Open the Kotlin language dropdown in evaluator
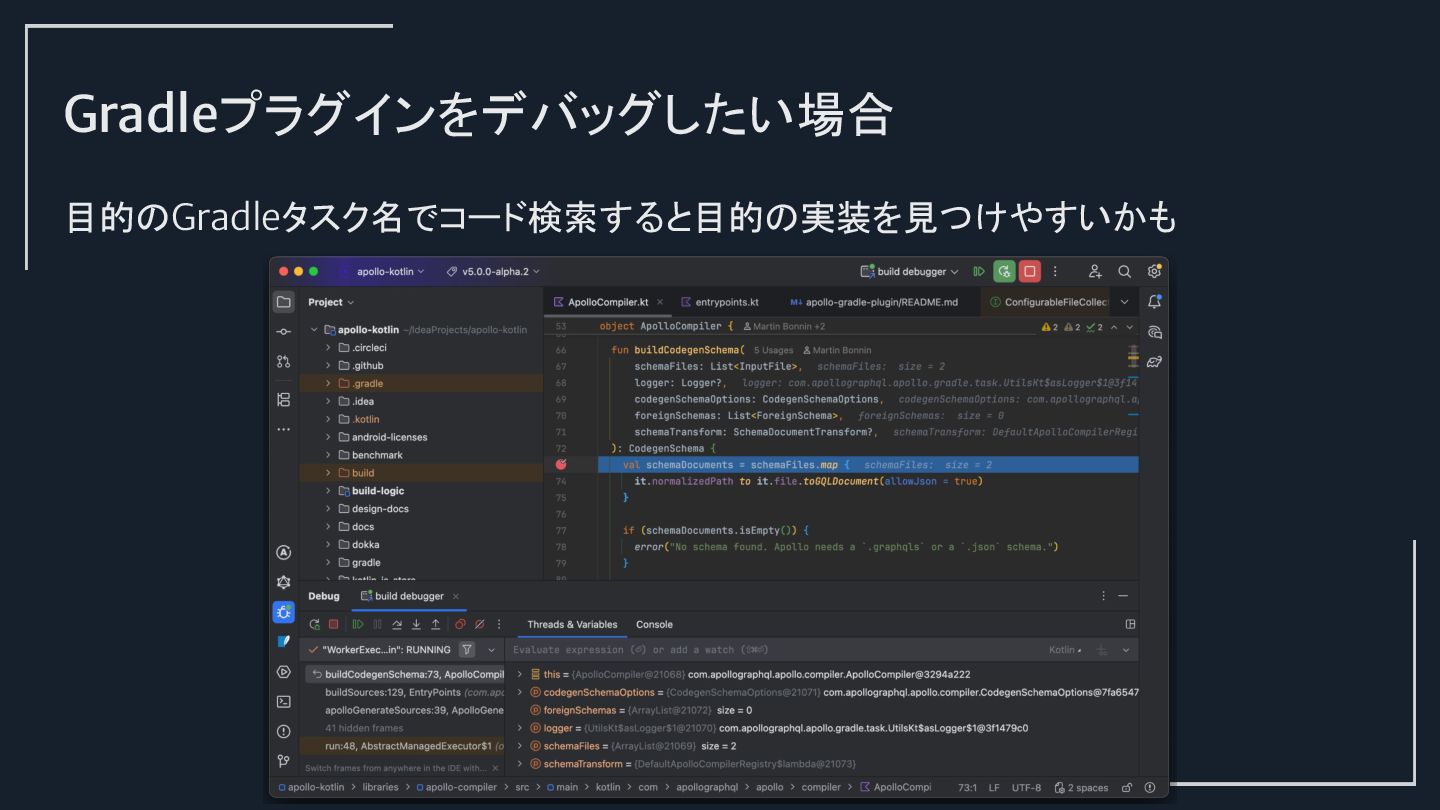Viewport: 1440px width, 810px height. point(1066,650)
